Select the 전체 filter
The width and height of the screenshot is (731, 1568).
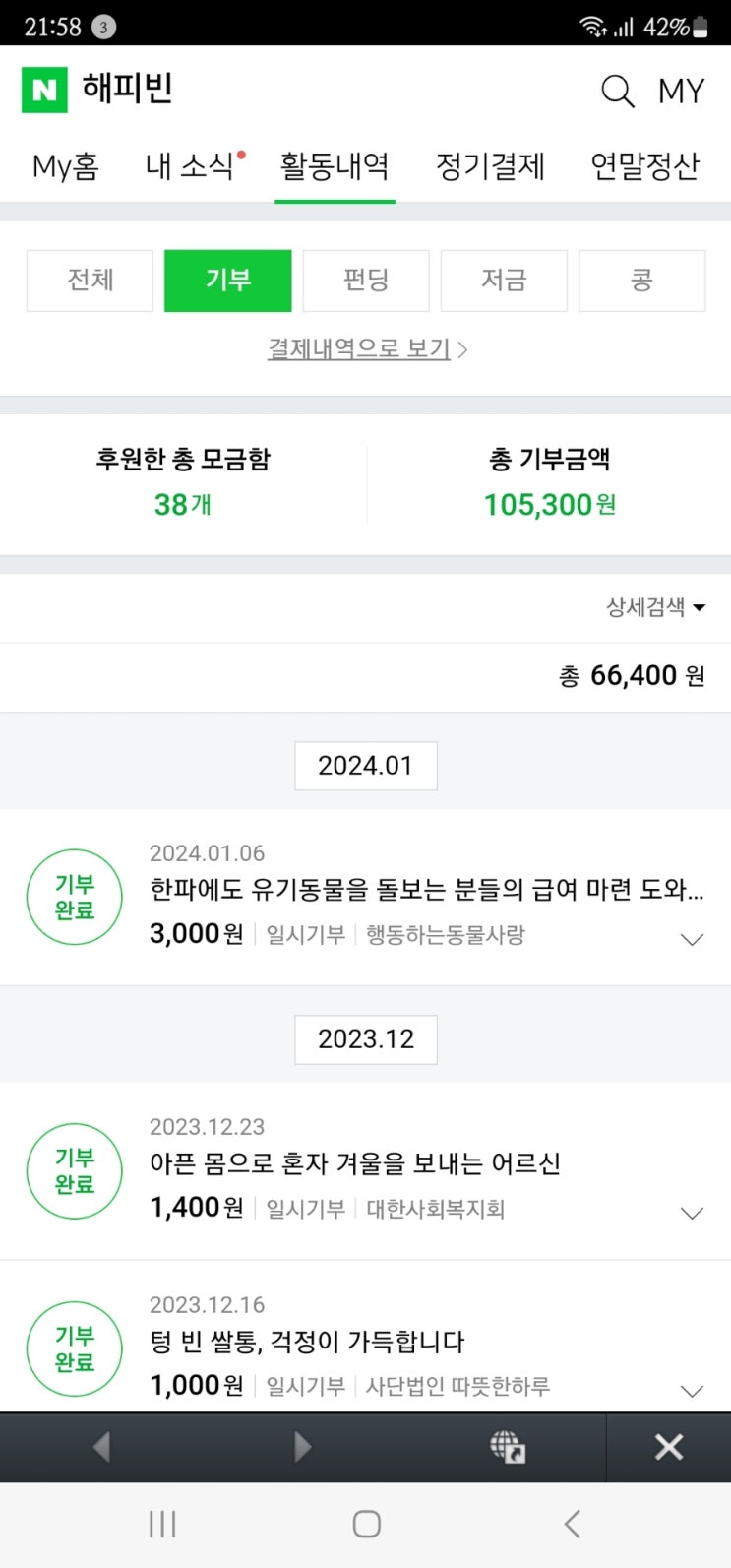click(x=90, y=281)
